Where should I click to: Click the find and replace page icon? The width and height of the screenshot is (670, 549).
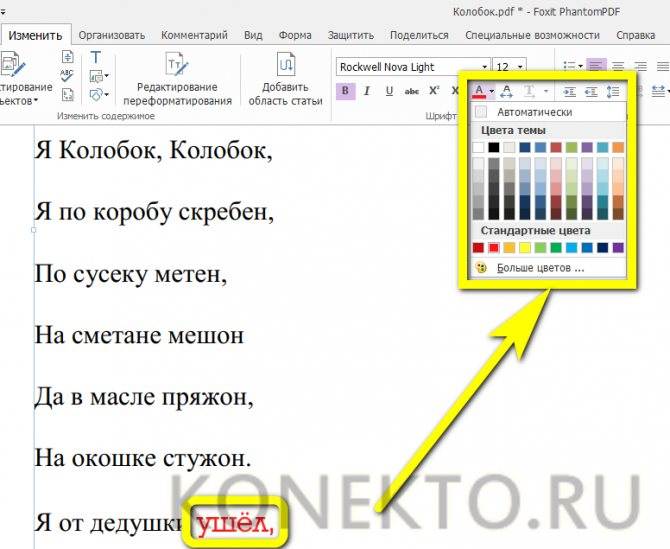tap(68, 94)
